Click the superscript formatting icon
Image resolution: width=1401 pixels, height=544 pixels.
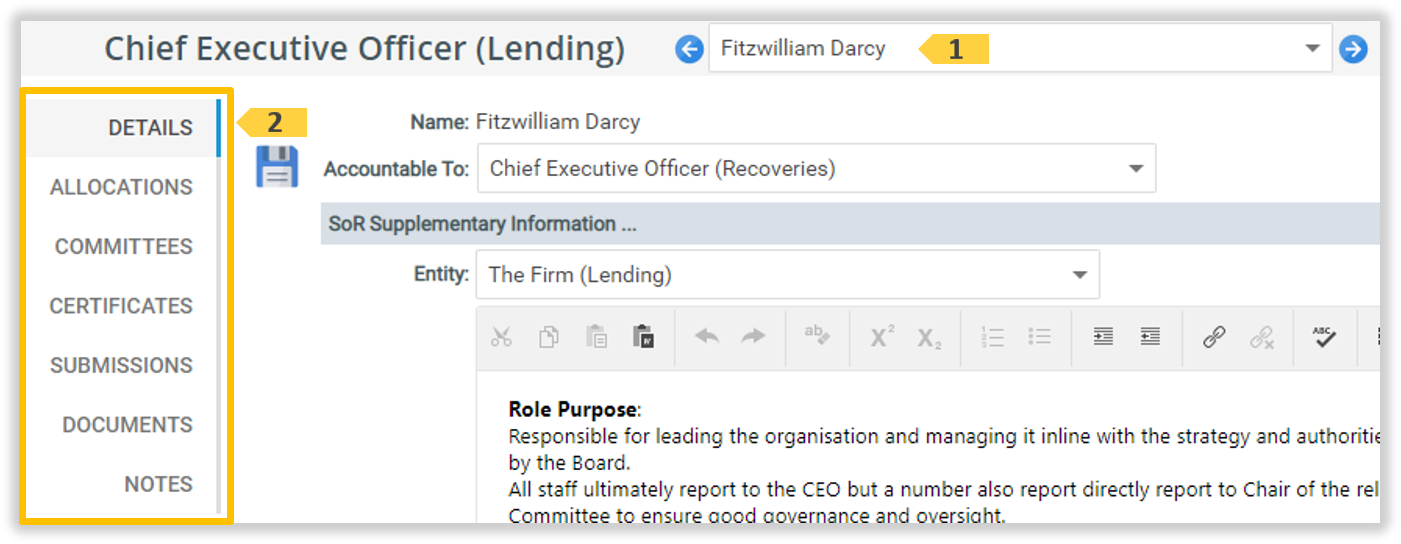882,337
